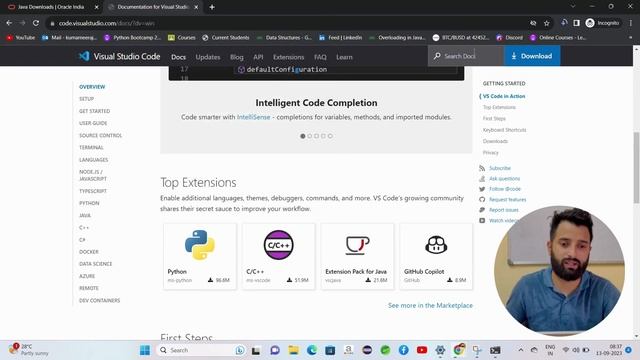640x360 pixels.
Task: Open Top Extensions in right sidebar
Action: coord(499,107)
